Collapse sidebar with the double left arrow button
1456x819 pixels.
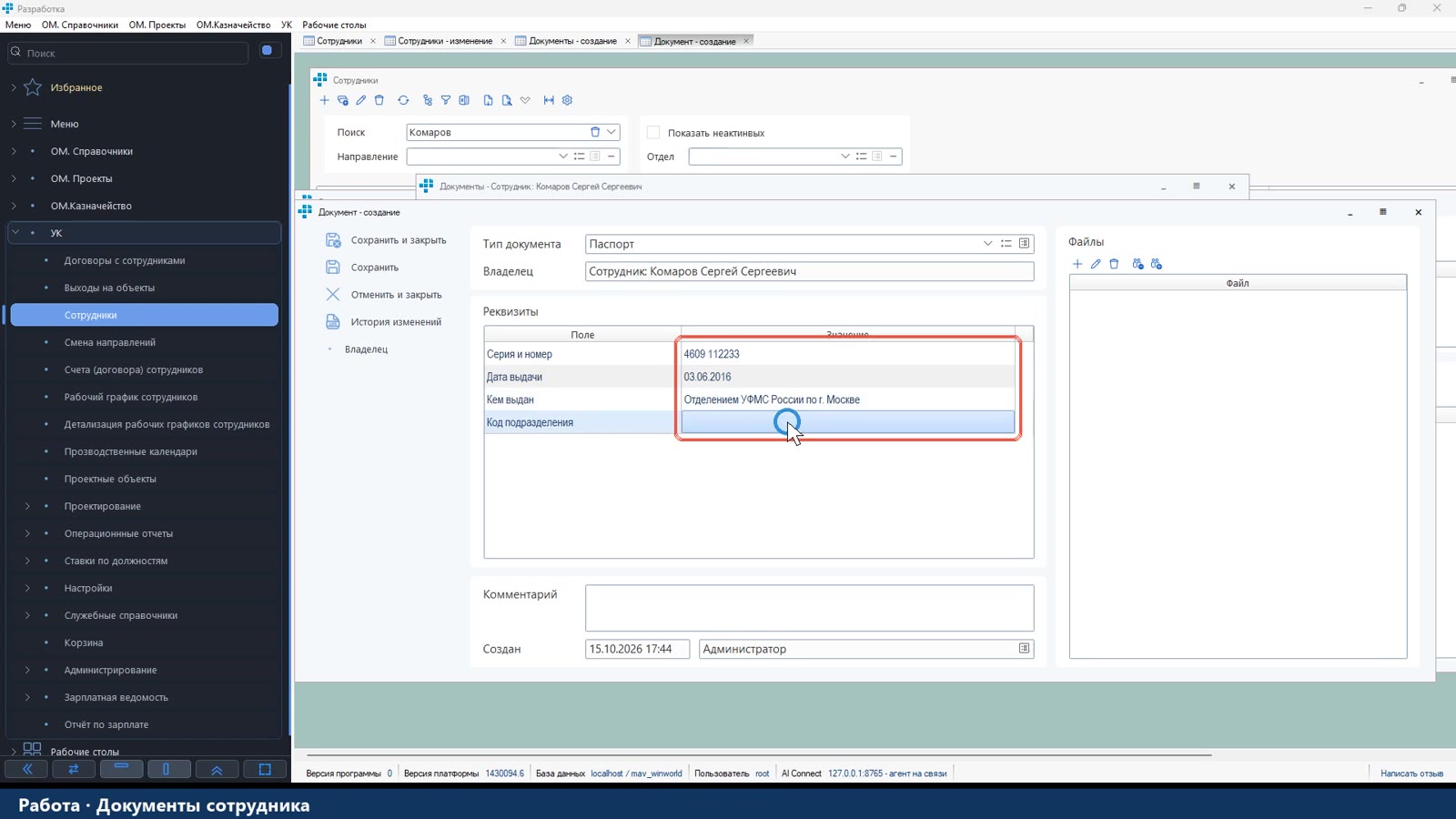27,769
